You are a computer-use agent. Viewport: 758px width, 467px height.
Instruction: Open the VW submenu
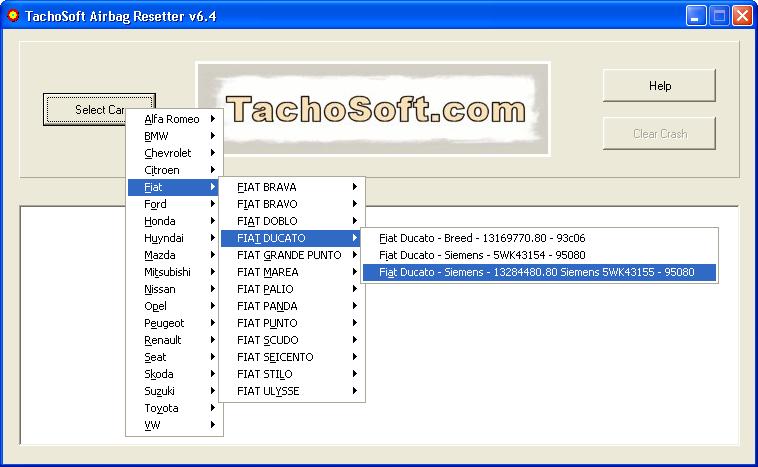173,425
